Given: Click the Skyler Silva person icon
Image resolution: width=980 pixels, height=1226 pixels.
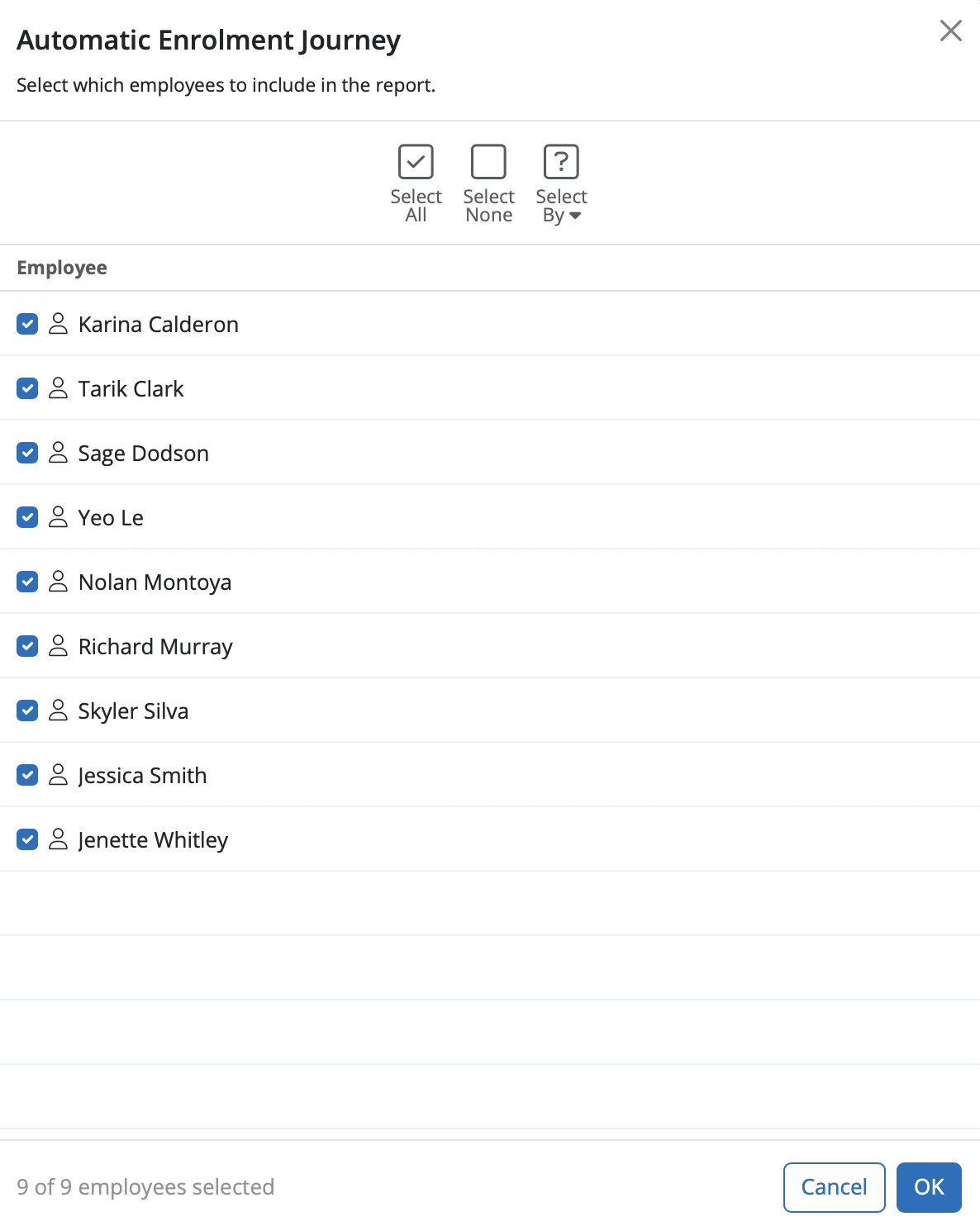Looking at the screenshot, I should pos(58,710).
